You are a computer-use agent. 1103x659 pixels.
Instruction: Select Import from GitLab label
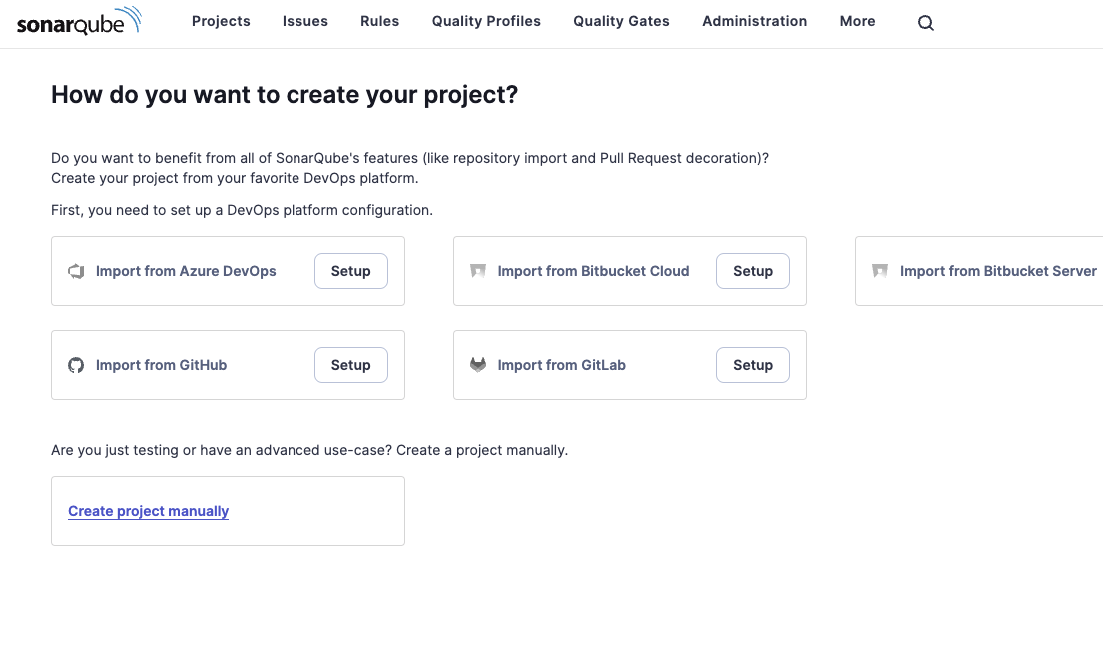tap(561, 365)
